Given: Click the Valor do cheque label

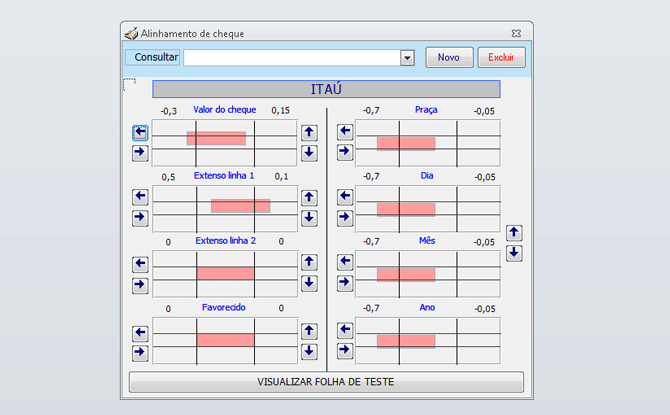Looking at the screenshot, I should pyautogui.click(x=225, y=110).
